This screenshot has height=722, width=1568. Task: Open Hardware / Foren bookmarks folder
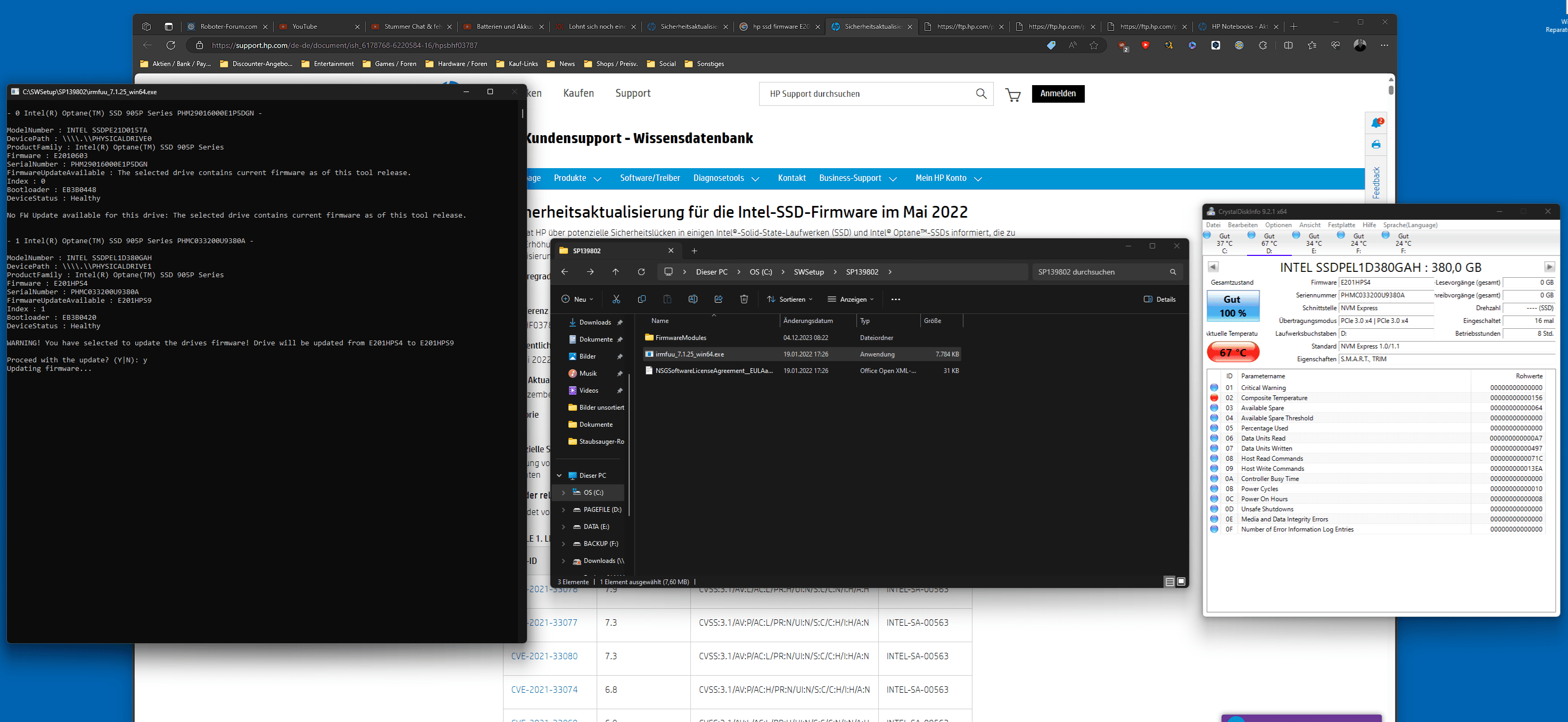[456, 64]
